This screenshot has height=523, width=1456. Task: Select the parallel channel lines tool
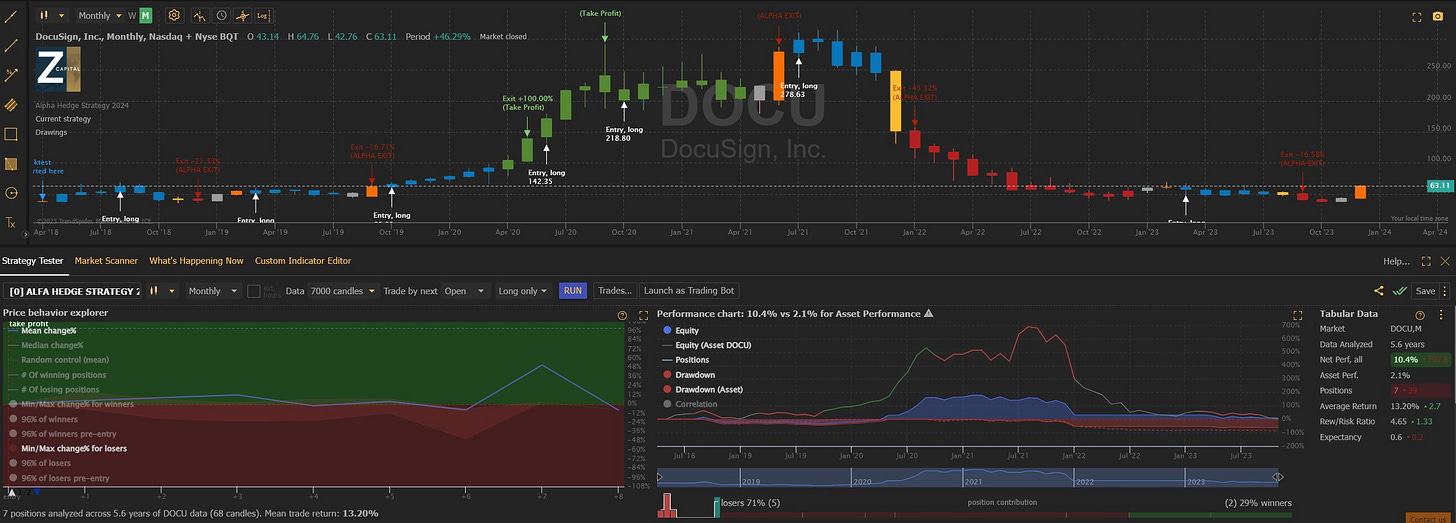11,104
